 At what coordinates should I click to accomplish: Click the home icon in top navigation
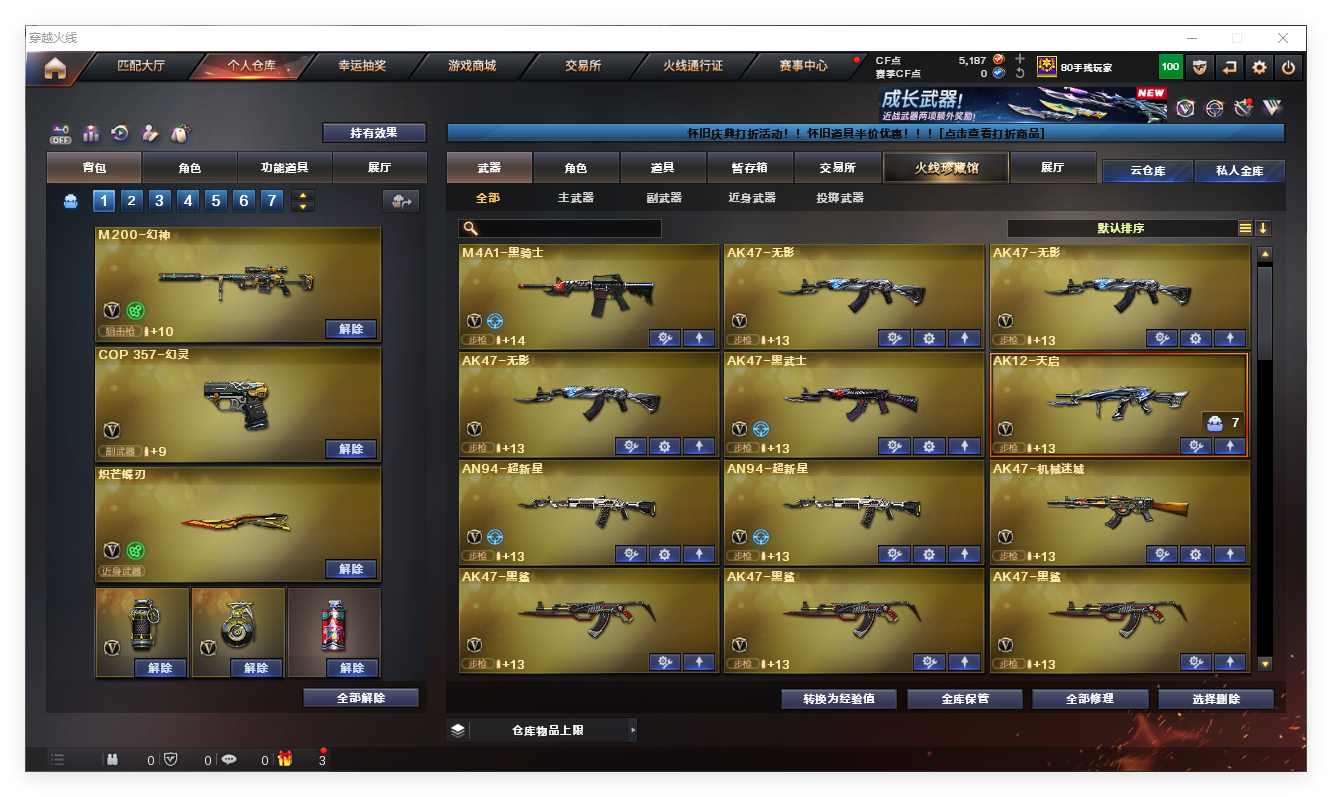pyautogui.click(x=55, y=68)
